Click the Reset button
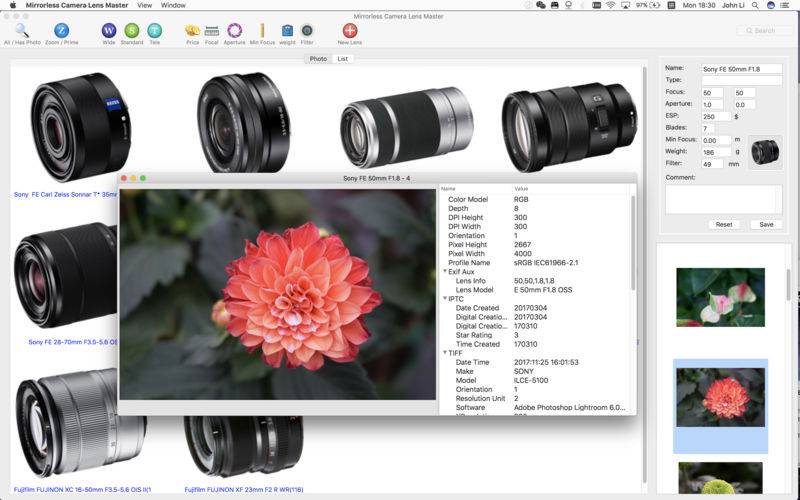Viewport: 800px width, 500px height. click(723, 224)
